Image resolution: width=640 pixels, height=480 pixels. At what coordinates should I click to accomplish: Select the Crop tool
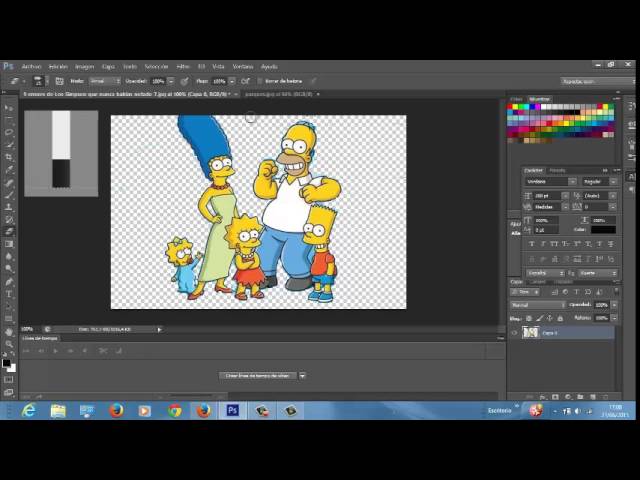(x=9, y=157)
